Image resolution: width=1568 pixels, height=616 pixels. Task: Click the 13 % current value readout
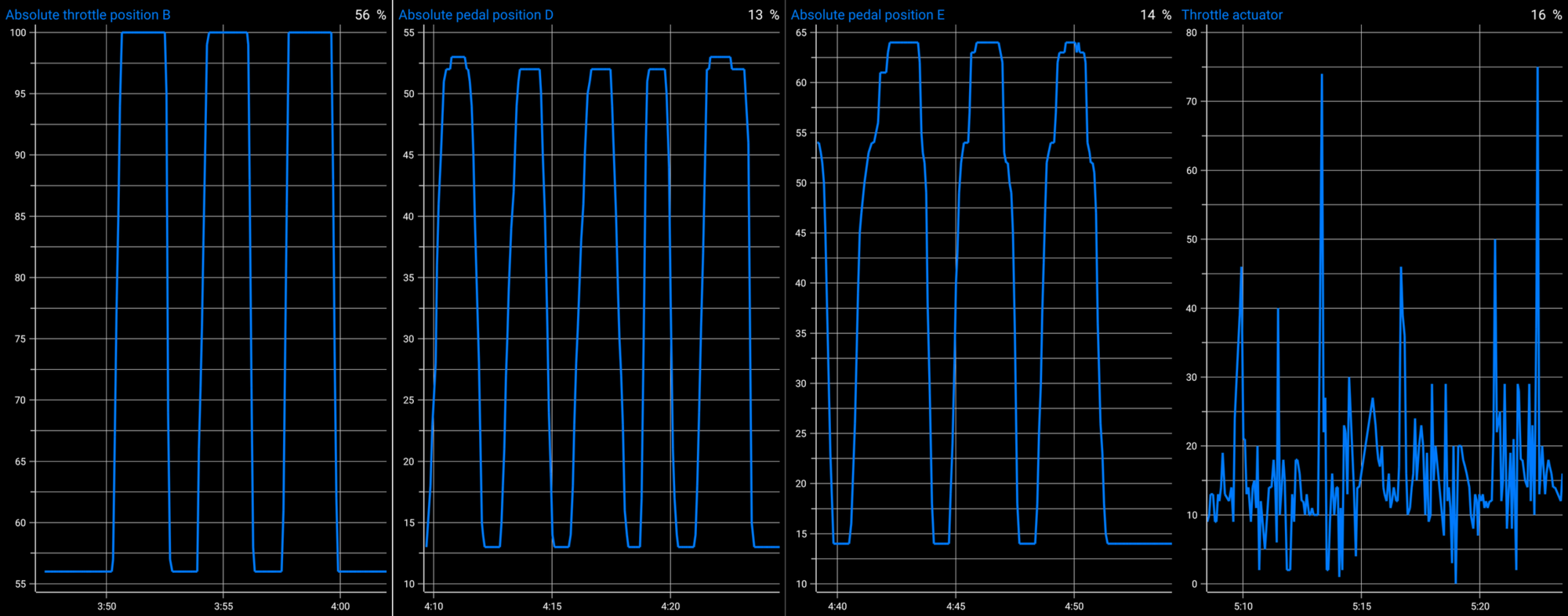(763, 15)
